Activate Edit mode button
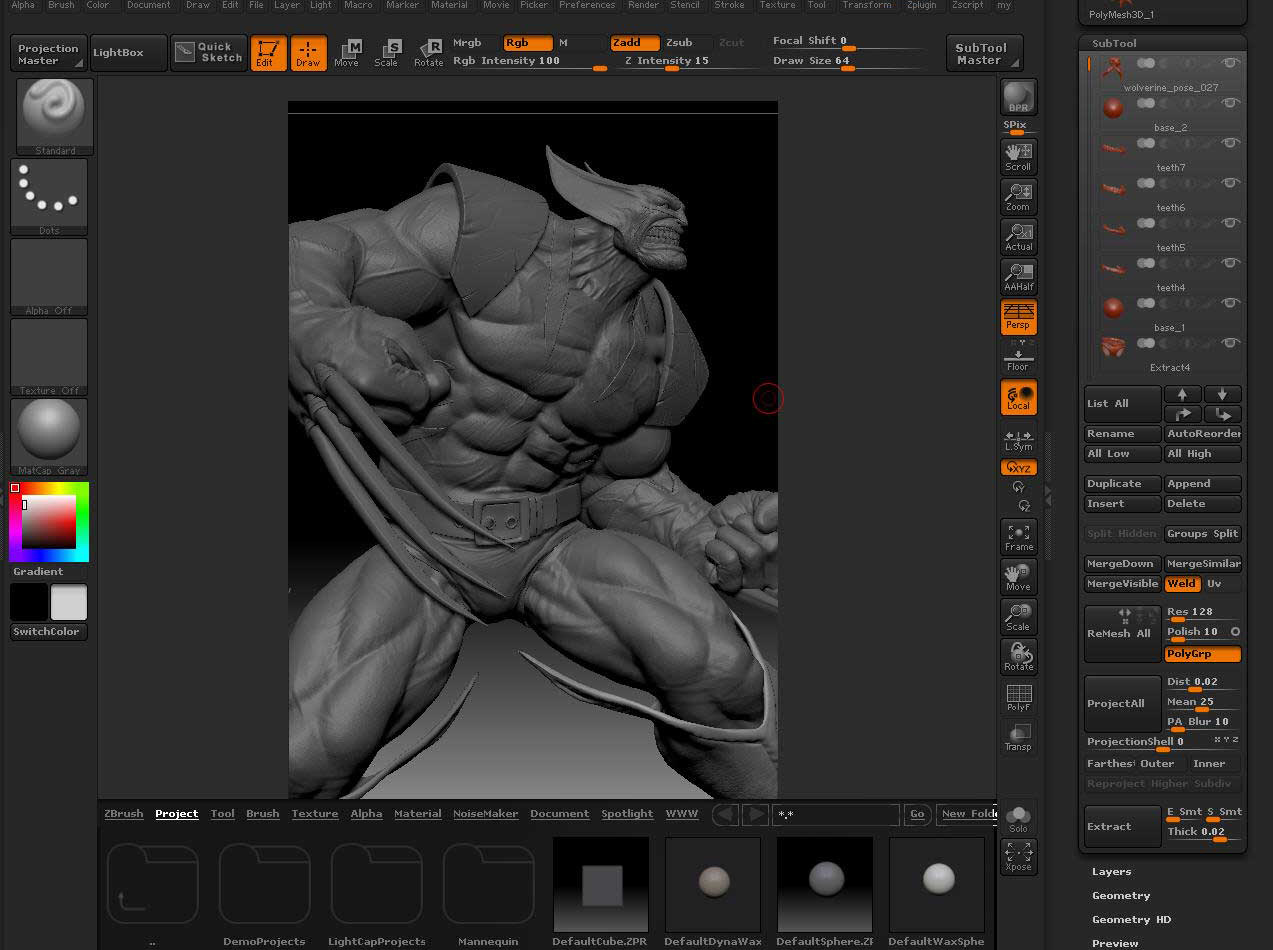Screen dimensions: 1273x950 (x=268, y=53)
